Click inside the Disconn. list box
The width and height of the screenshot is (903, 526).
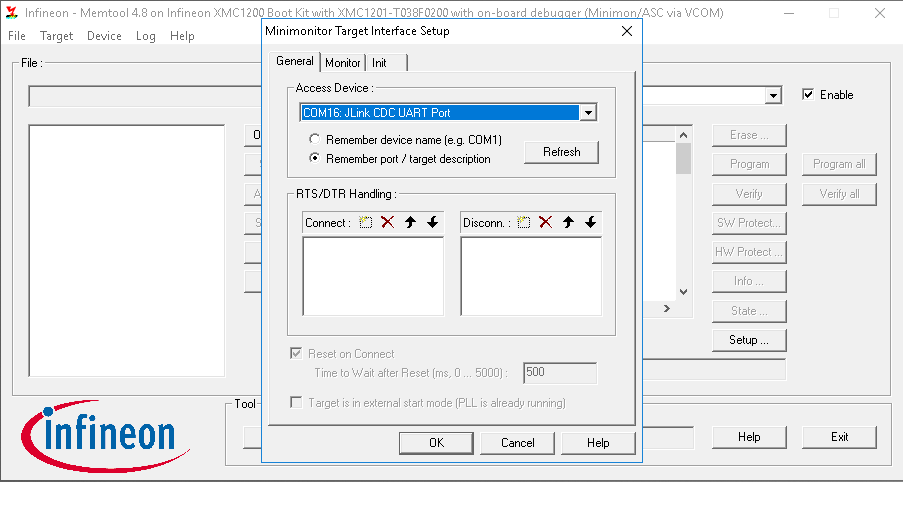pyautogui.click(x=531, y=277)
